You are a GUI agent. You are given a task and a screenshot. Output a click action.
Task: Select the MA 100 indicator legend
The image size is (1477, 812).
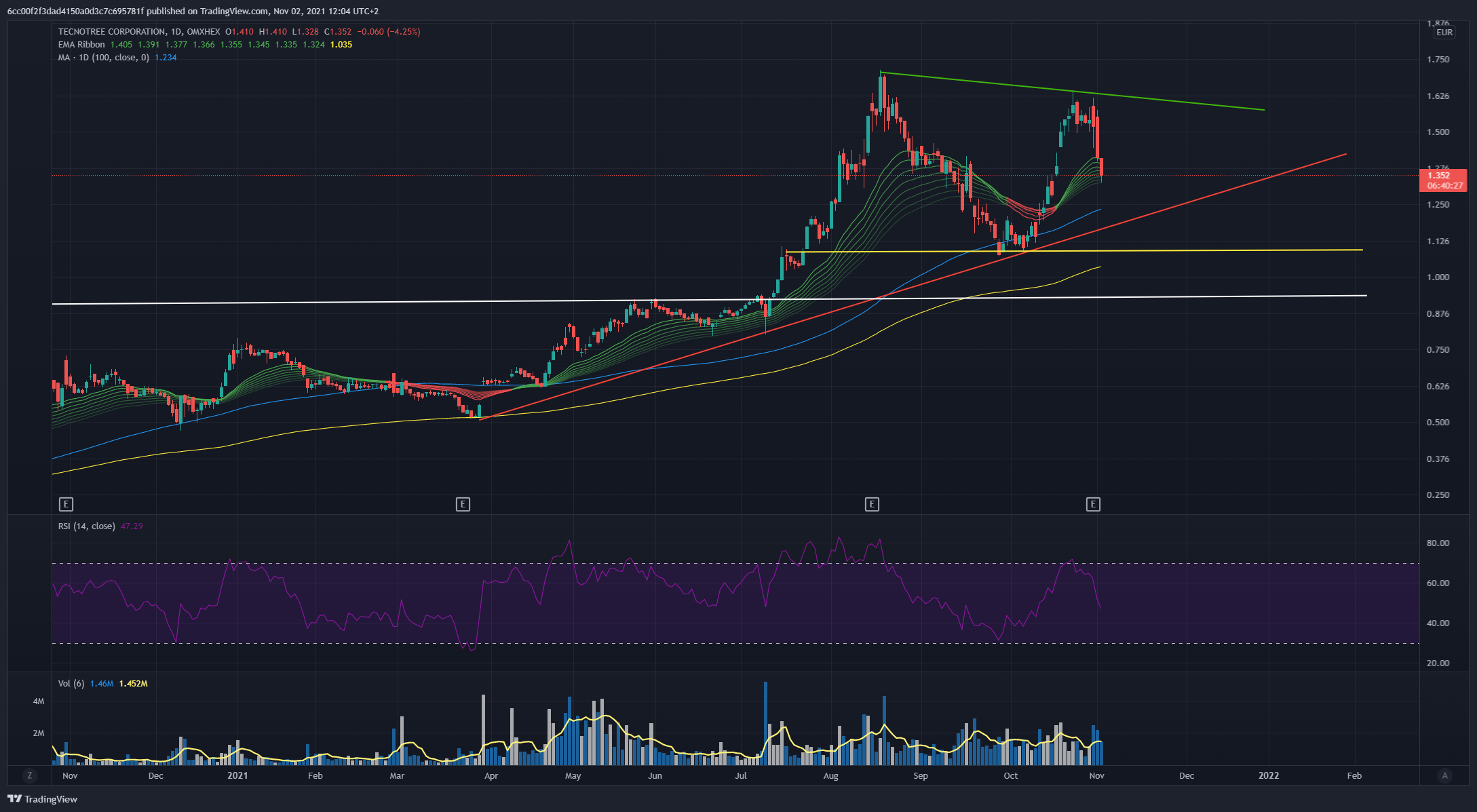[x=103, y=58]
